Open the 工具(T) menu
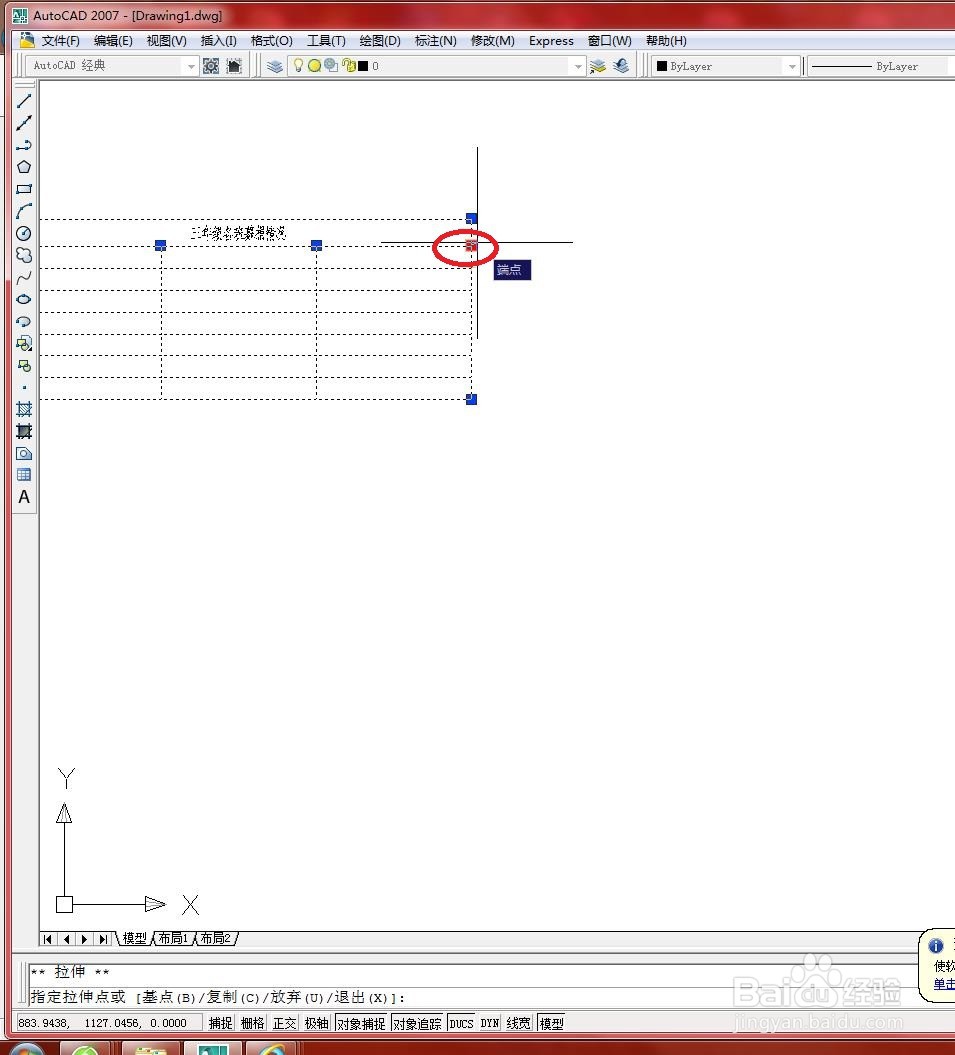Viewport: 955px width, 1055px height. coord(326,40)
